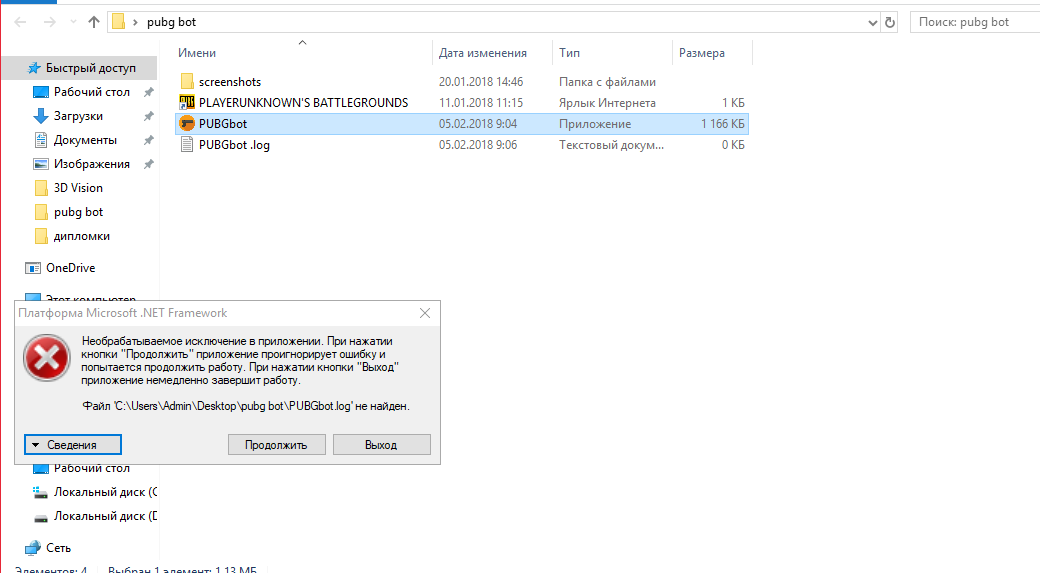The height and width of the screenshot is (573, 1040).
Task: Unpin Рабочий стол via its pin icon
Action: [x=149, y=92]
